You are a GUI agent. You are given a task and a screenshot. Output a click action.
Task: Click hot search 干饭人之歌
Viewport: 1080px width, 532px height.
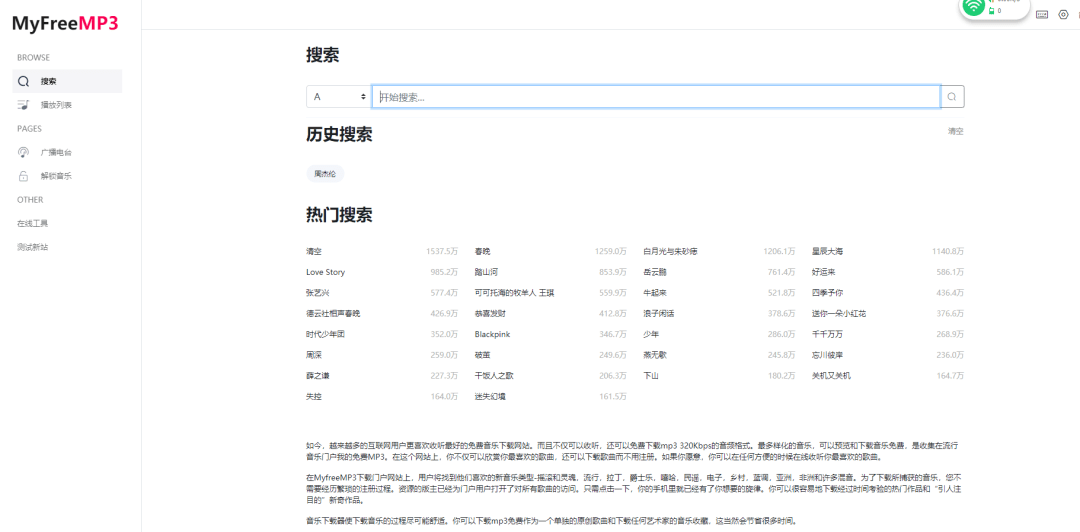[x=494, y=376]
